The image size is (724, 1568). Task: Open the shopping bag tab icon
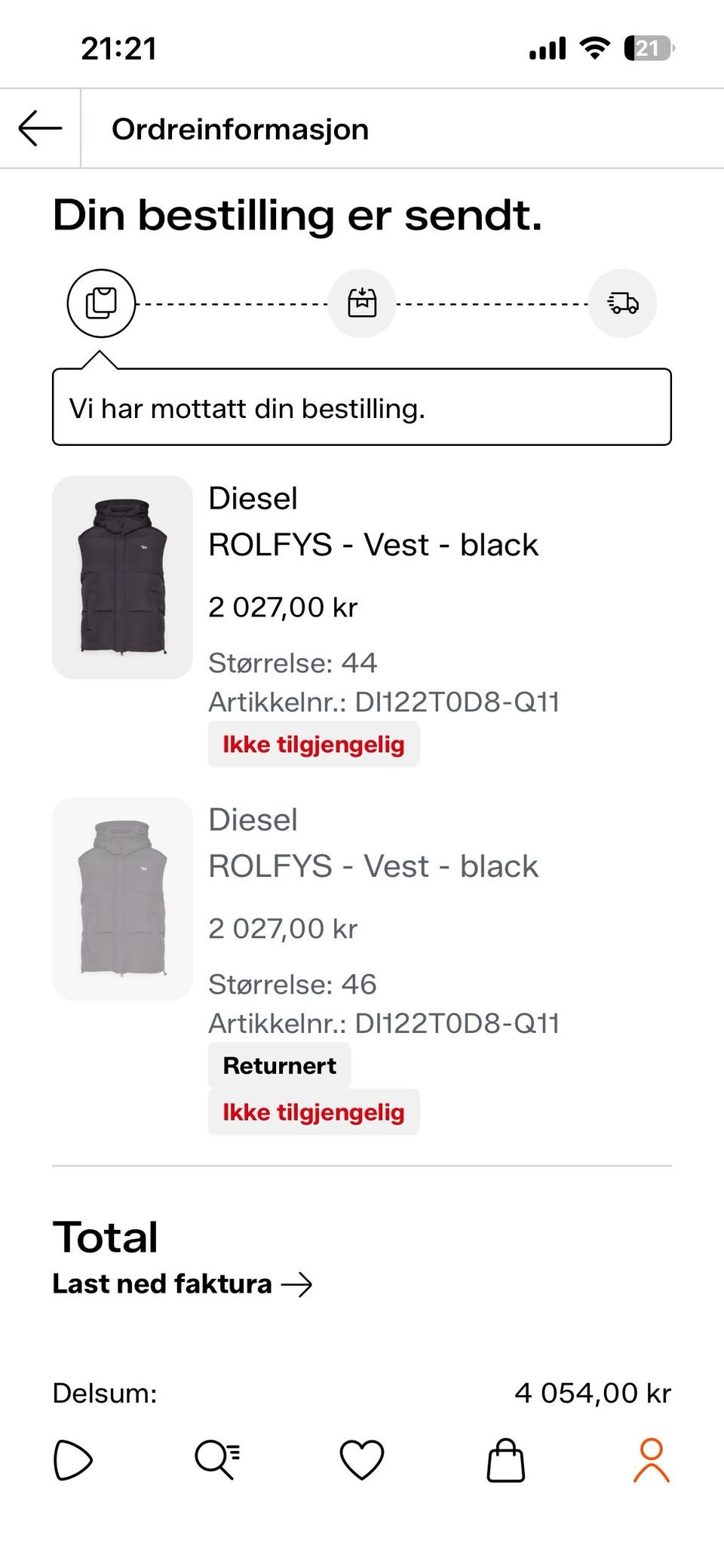point(506,1460)
